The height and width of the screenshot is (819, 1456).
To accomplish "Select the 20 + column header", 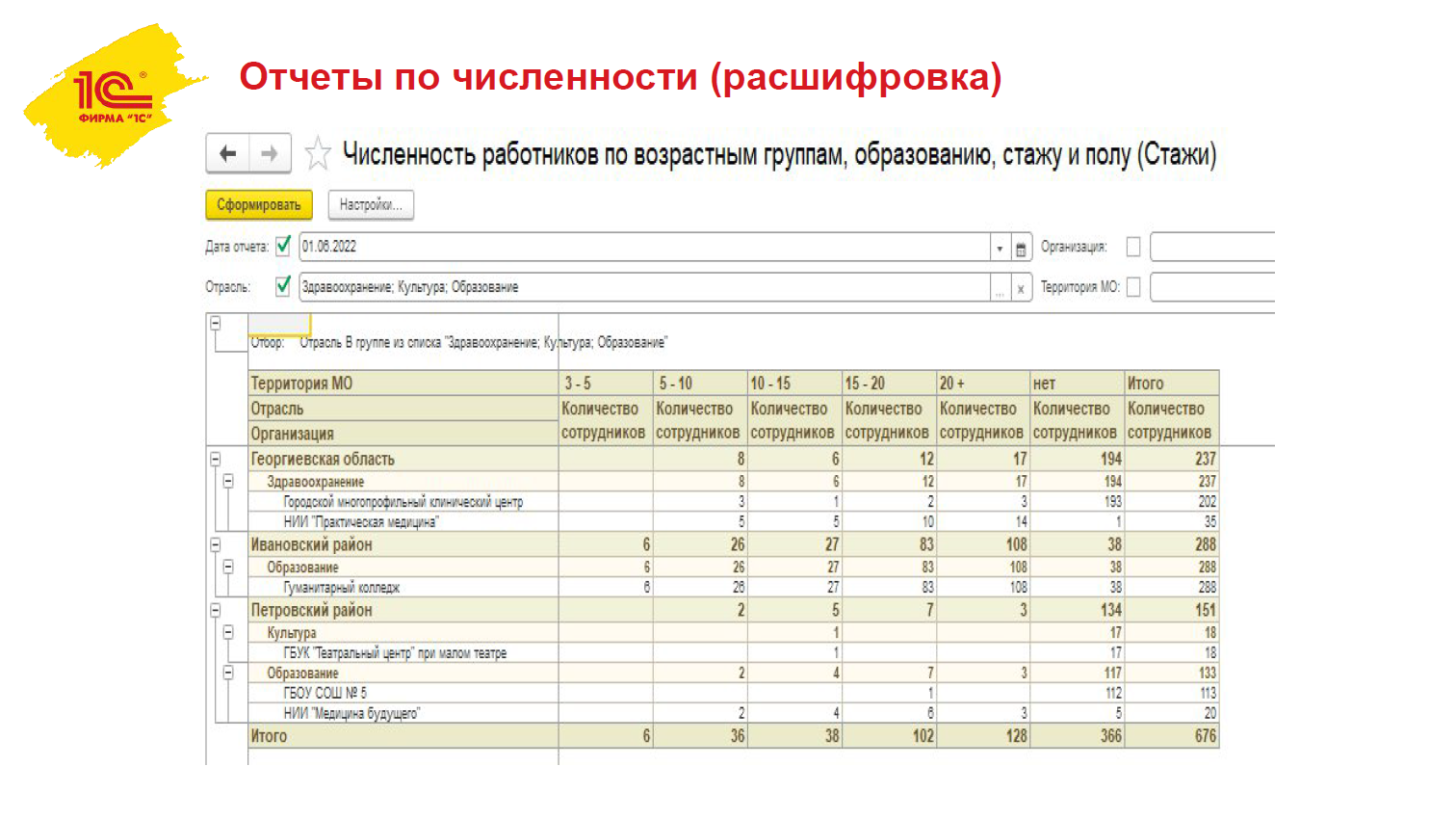I will click(x=983, y=383).
